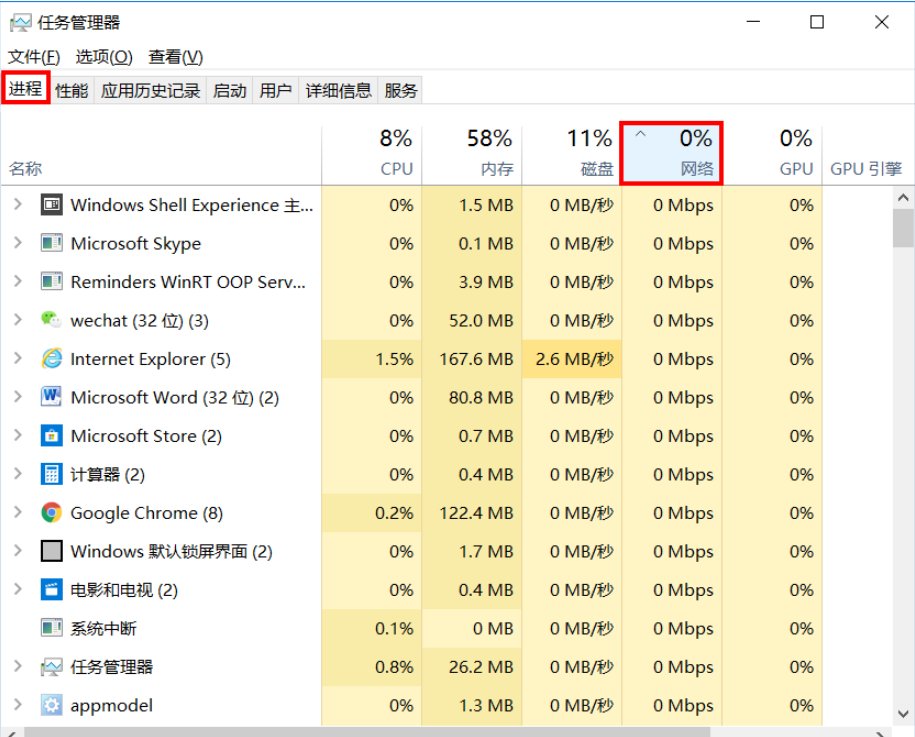Click the Microsoft Word icon in the list
Viewport: 915px width, 737px height.
[53, 397]
